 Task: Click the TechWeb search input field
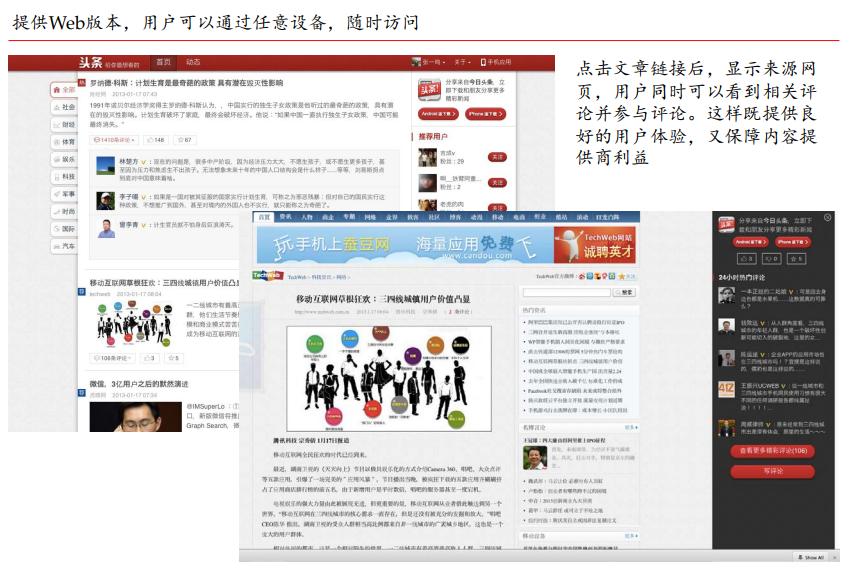[567, 293]
